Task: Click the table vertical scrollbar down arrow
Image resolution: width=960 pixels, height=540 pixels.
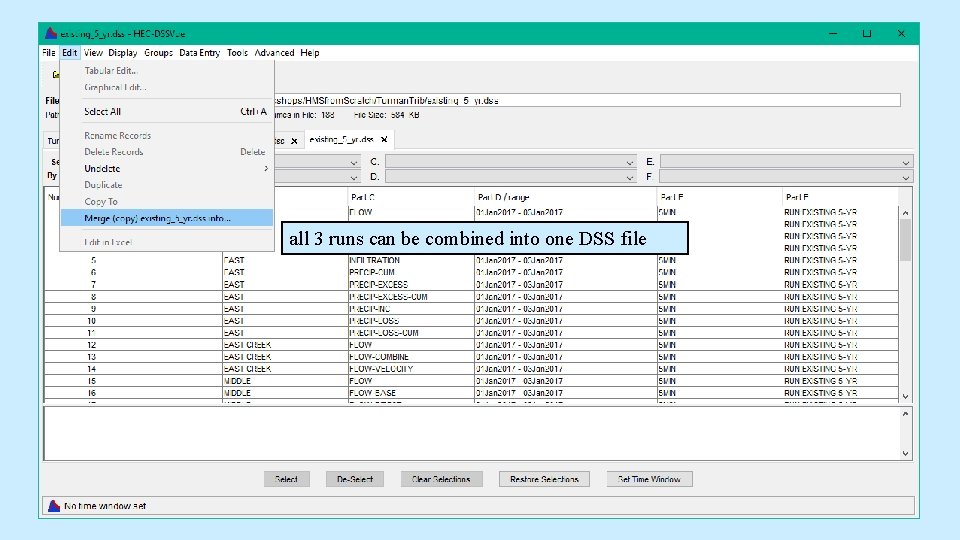Action: coord(906,396)
